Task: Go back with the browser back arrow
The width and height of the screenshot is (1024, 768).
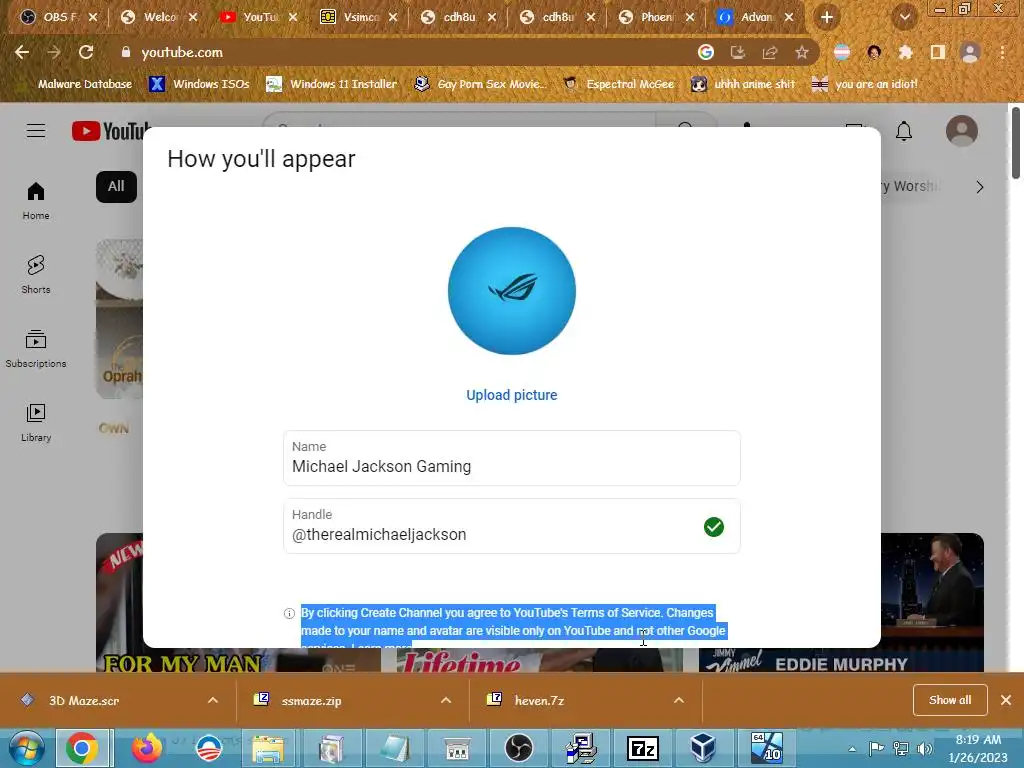Action: [x=22, y=52]
